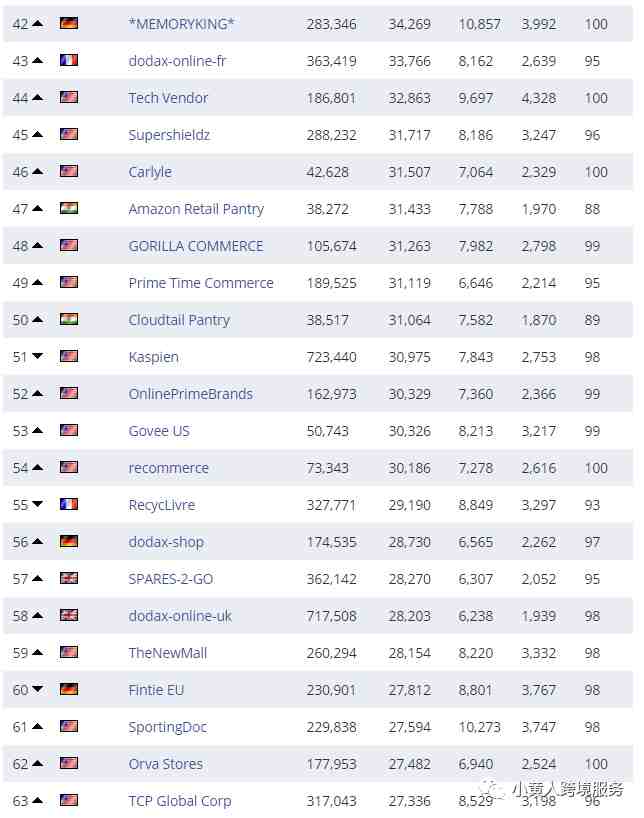Click the US flag beside Kaspien

click(x=69, y=356)
